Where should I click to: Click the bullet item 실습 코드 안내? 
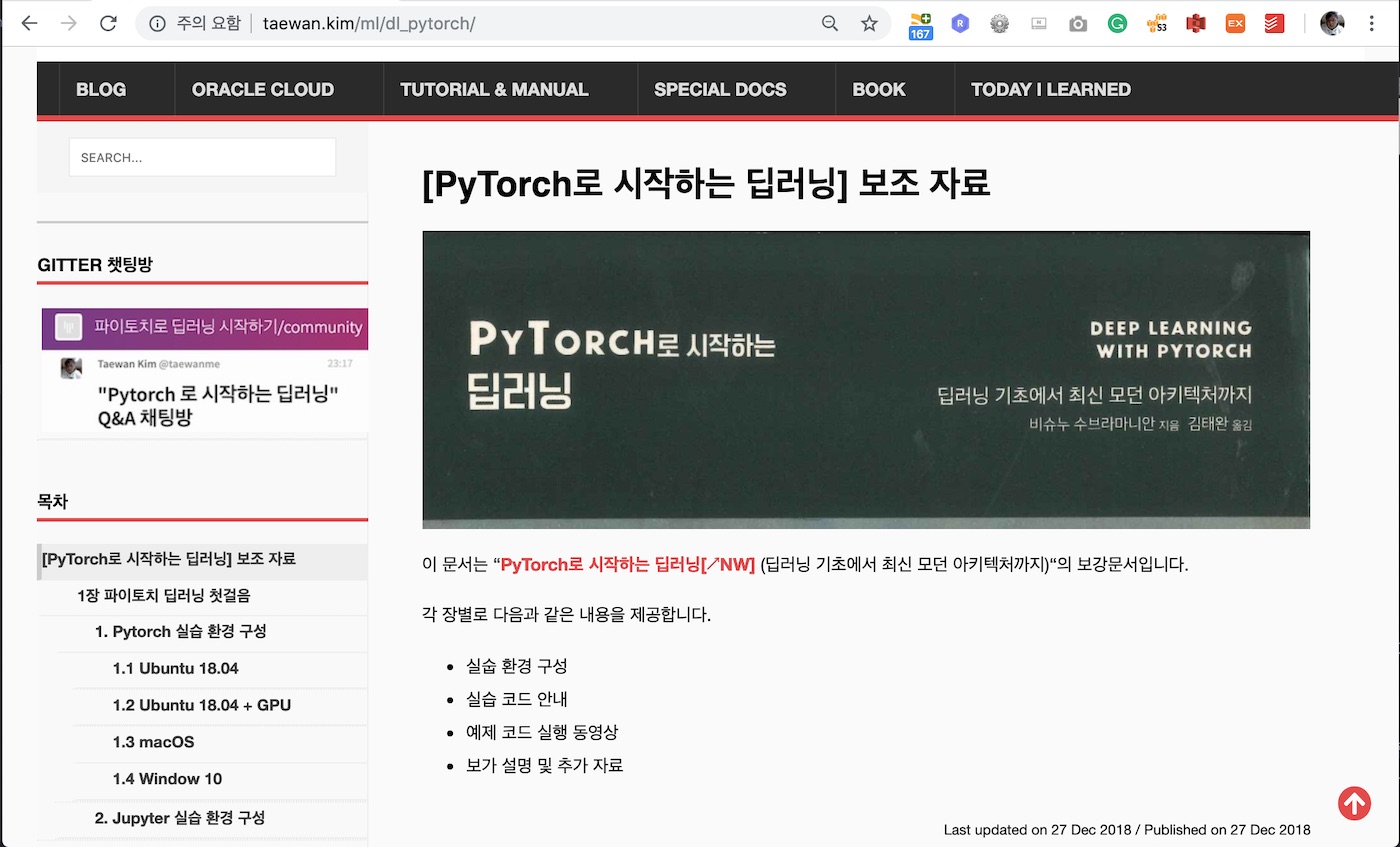click(517, 699)
